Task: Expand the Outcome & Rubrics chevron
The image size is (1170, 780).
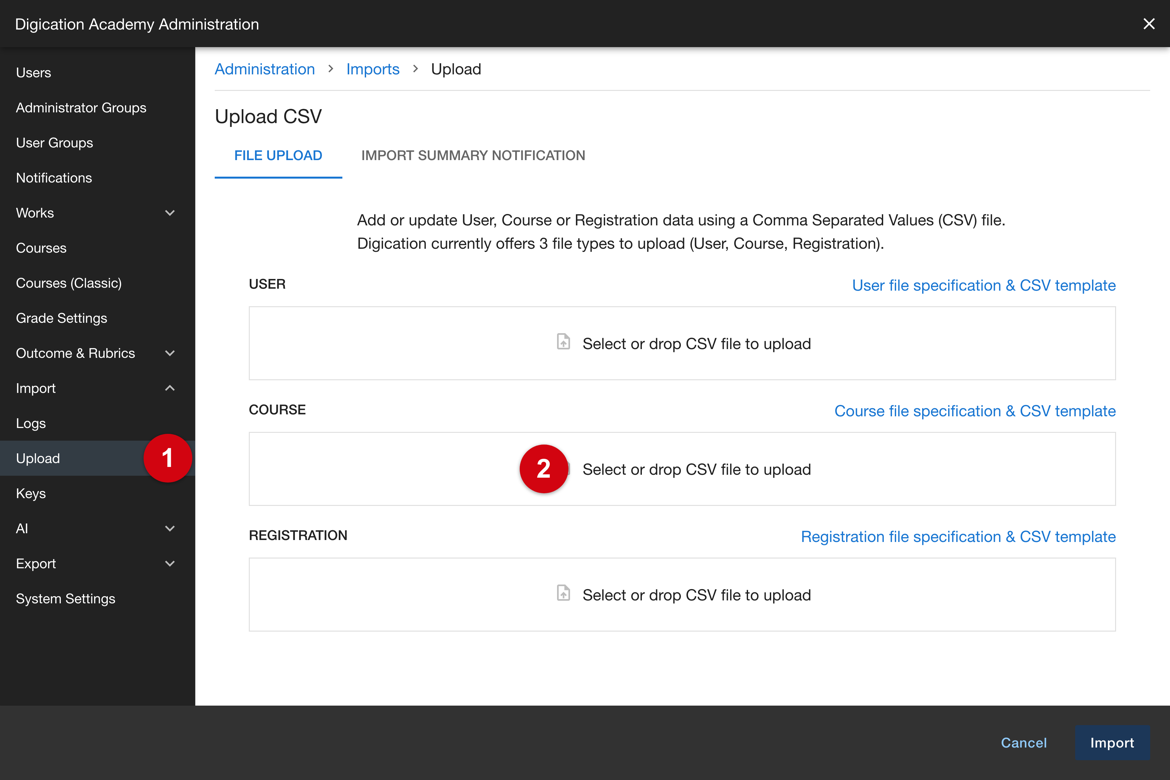Action: 170,353
